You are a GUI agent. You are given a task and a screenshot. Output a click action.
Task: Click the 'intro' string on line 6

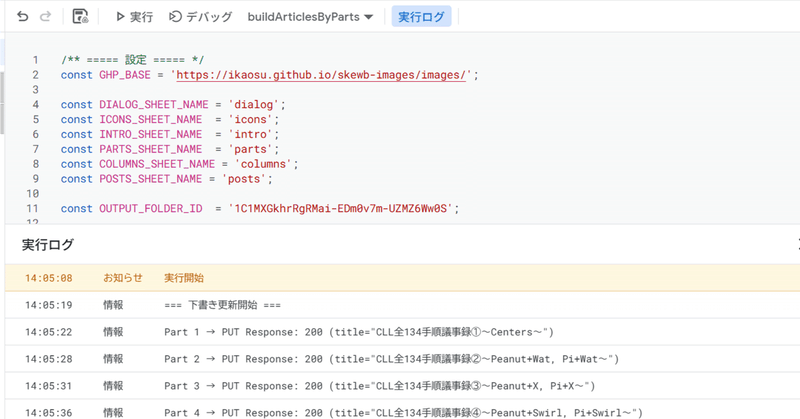tap(250, 134)
